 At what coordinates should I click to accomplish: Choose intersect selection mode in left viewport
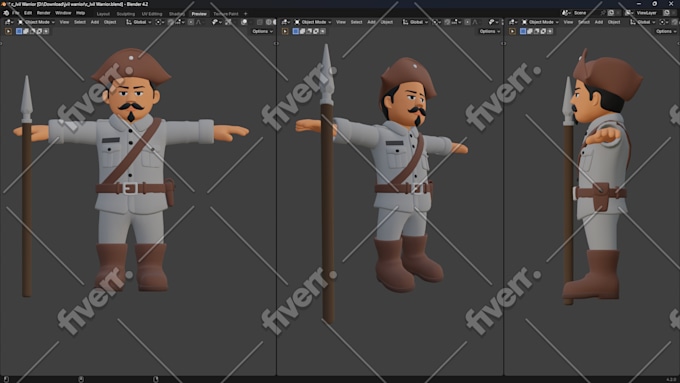click(46, 31)
